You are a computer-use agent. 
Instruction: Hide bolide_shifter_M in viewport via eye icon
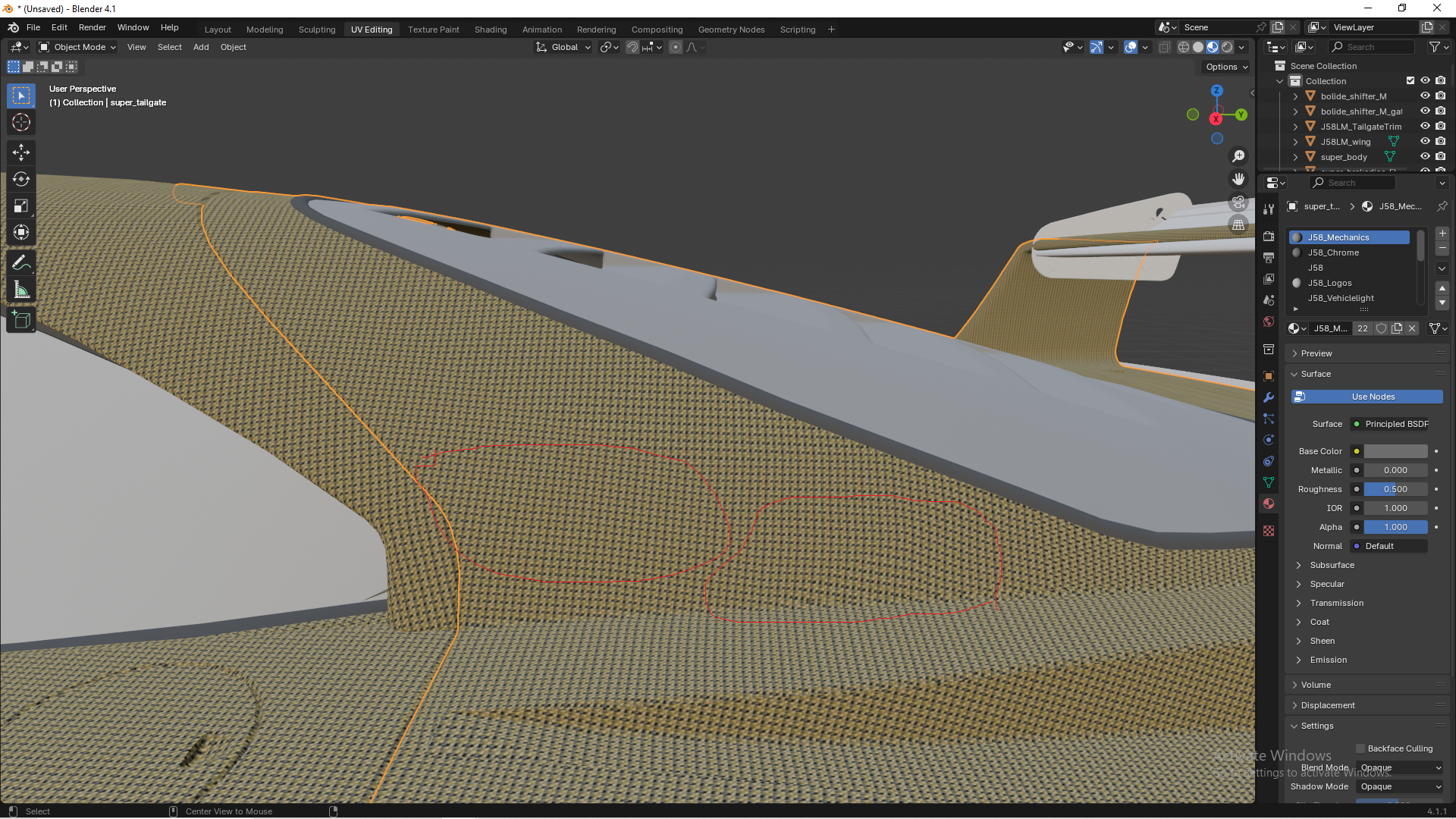click(1425, 96)
